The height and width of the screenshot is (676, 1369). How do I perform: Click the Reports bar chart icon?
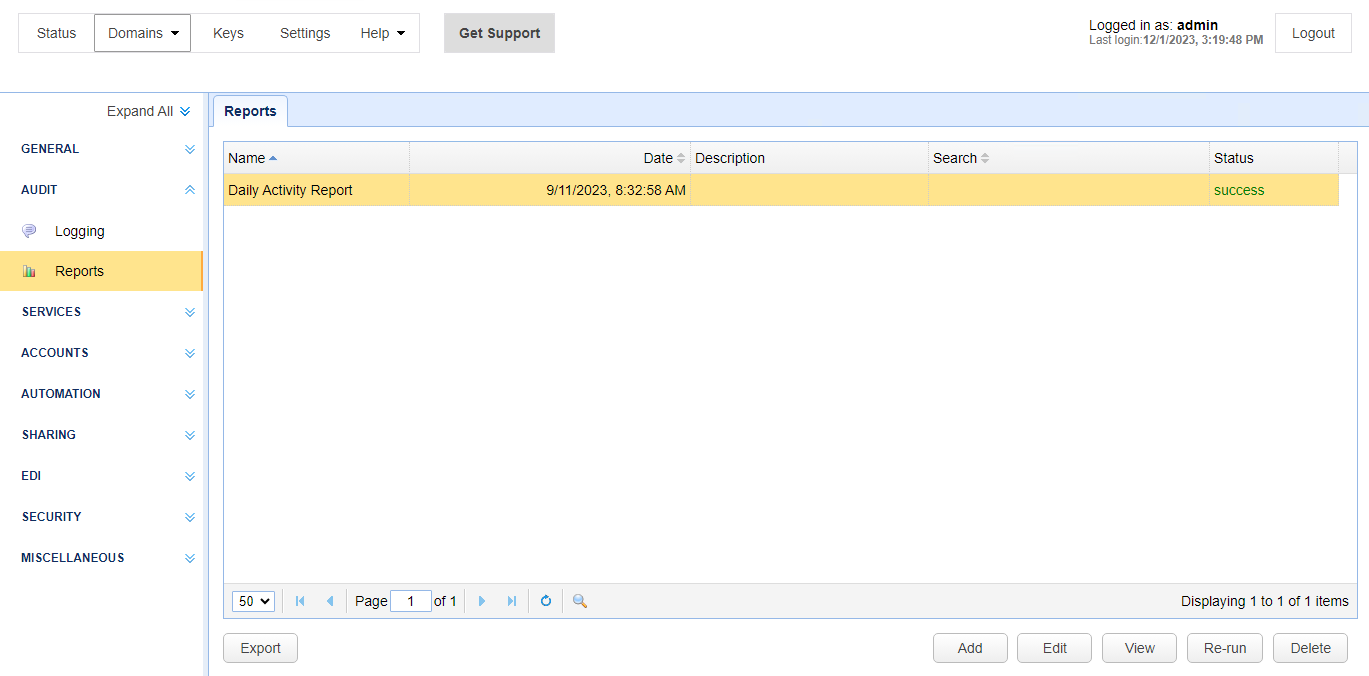[29, 271]
